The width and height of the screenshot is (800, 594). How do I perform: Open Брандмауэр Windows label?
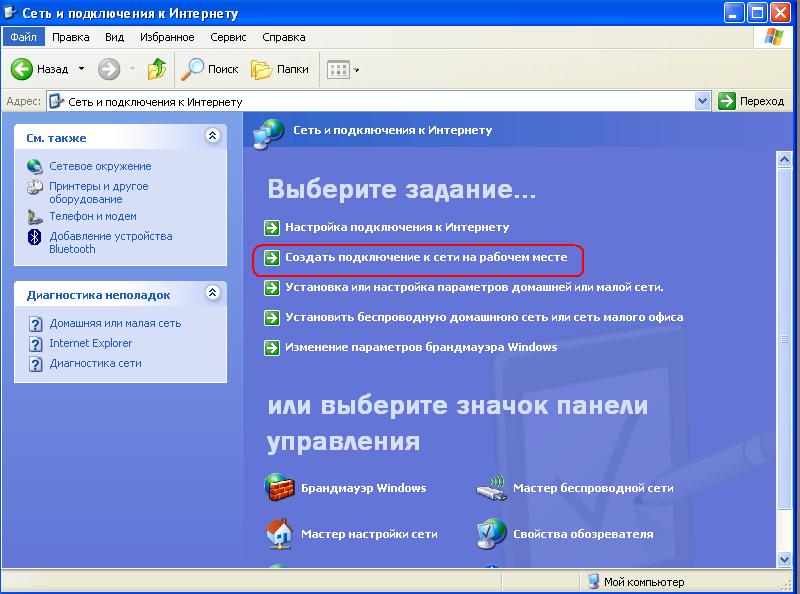pyautogui.click(x=363, y=488)
